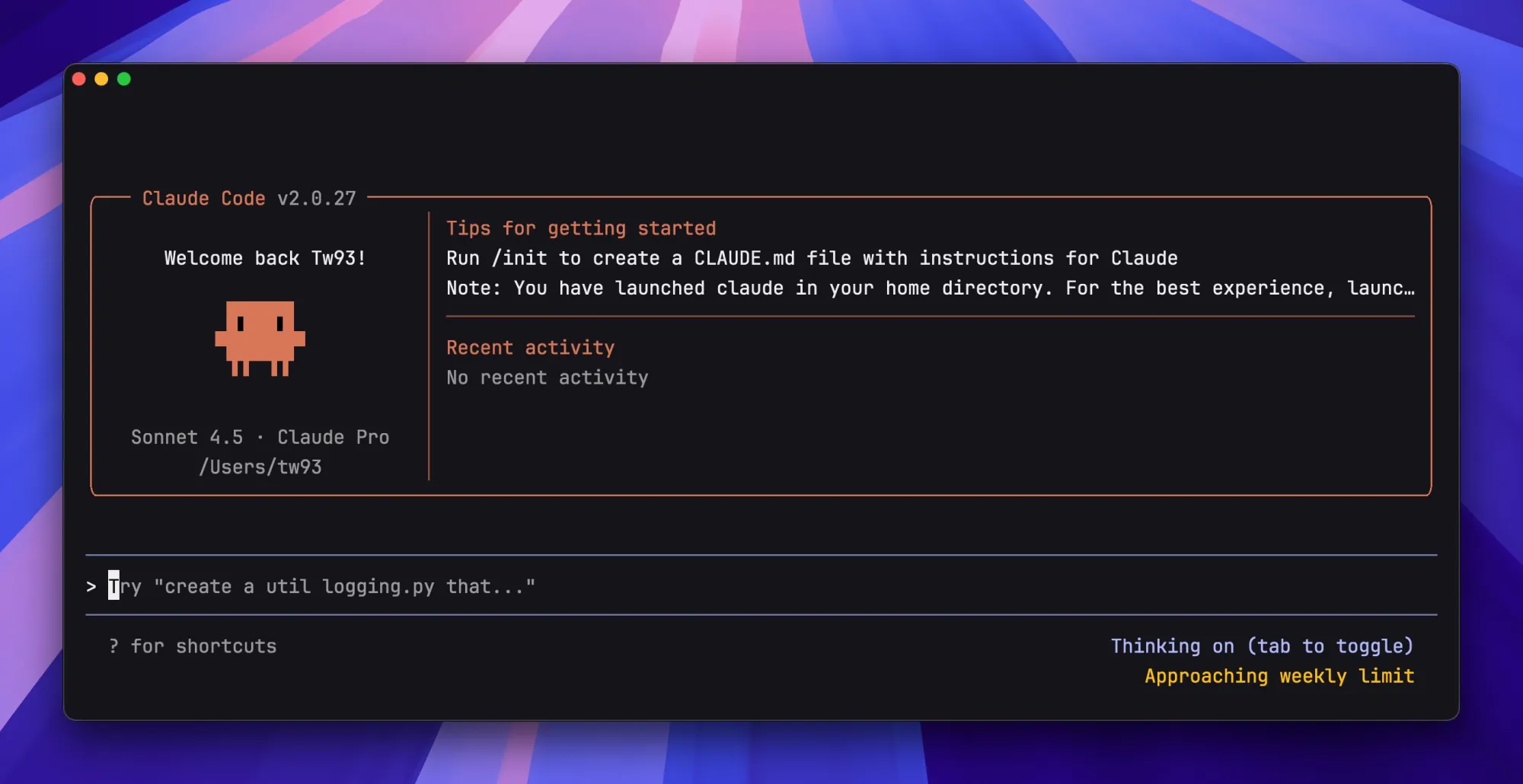The height and width of the screenshot is (784, 1523).
Task: Click the white block cursor in prompt
Action: (x=113, y=585)
